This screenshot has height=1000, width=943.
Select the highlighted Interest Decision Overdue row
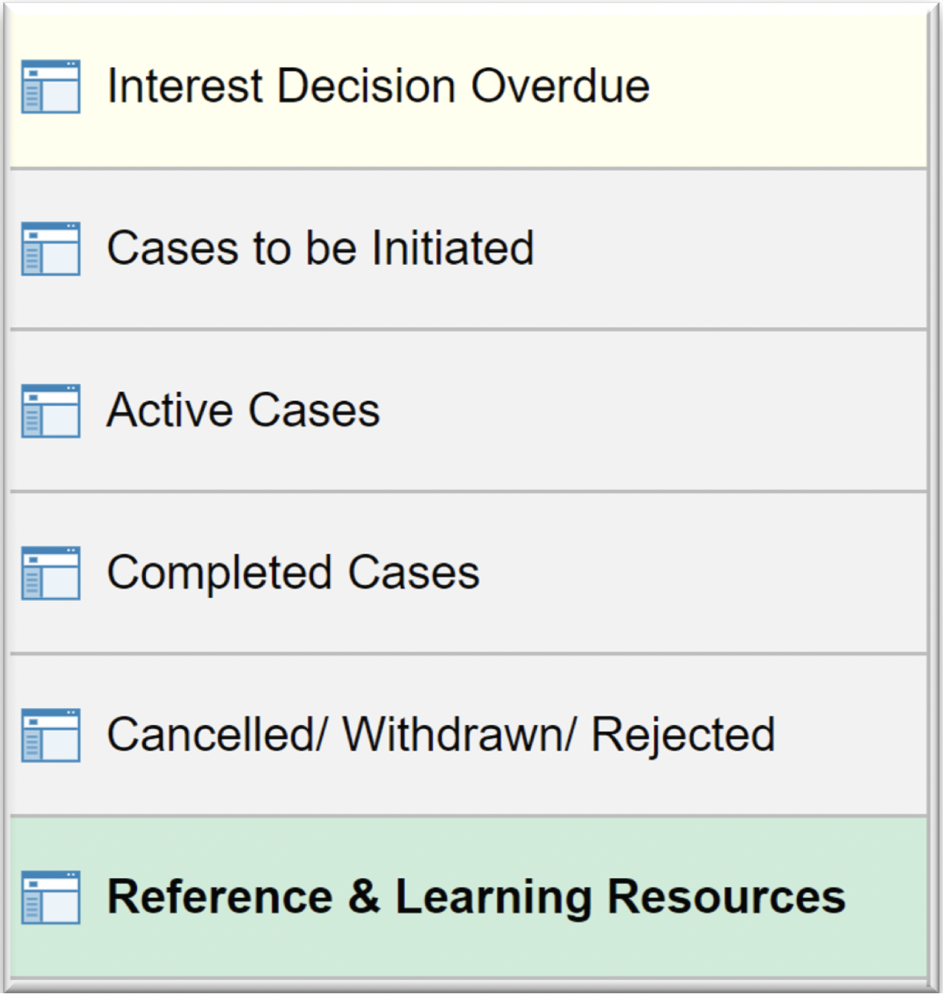coord(381,85)
